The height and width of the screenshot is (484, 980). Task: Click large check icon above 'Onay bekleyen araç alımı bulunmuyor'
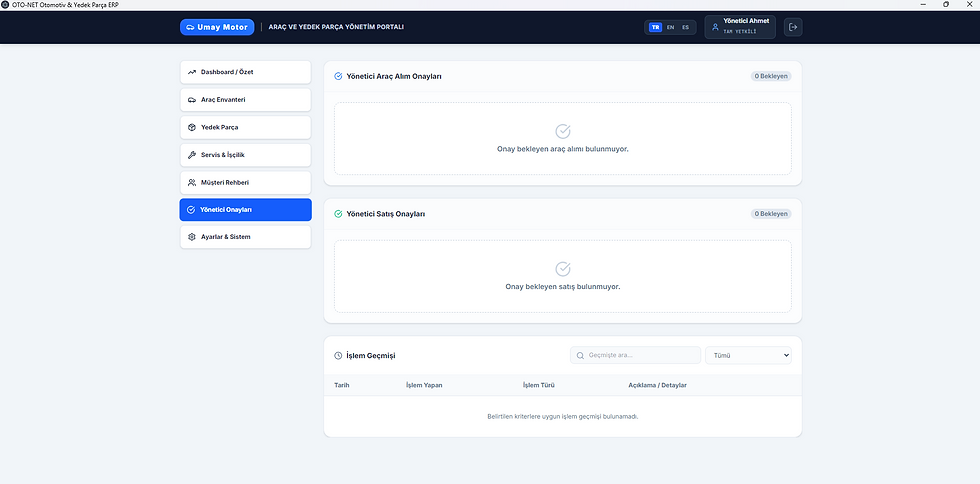562,131
